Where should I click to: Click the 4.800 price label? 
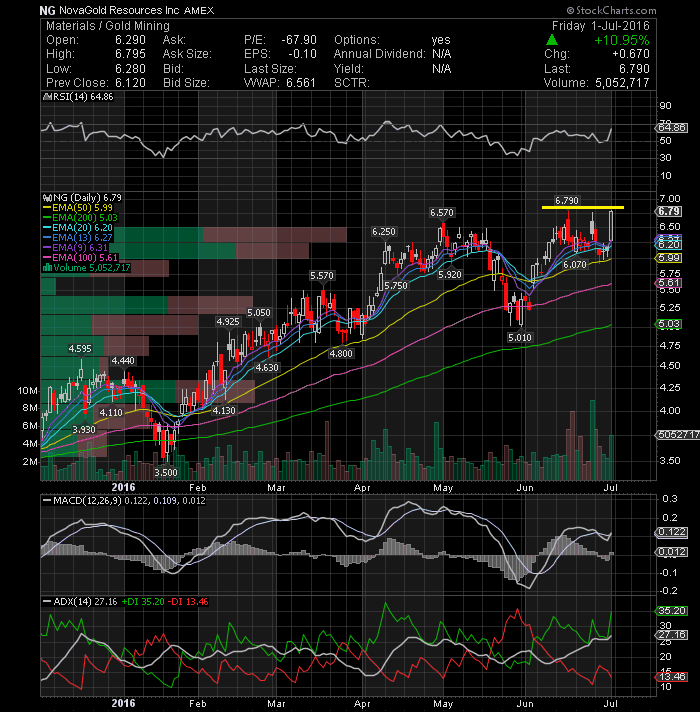coord(341,354)
